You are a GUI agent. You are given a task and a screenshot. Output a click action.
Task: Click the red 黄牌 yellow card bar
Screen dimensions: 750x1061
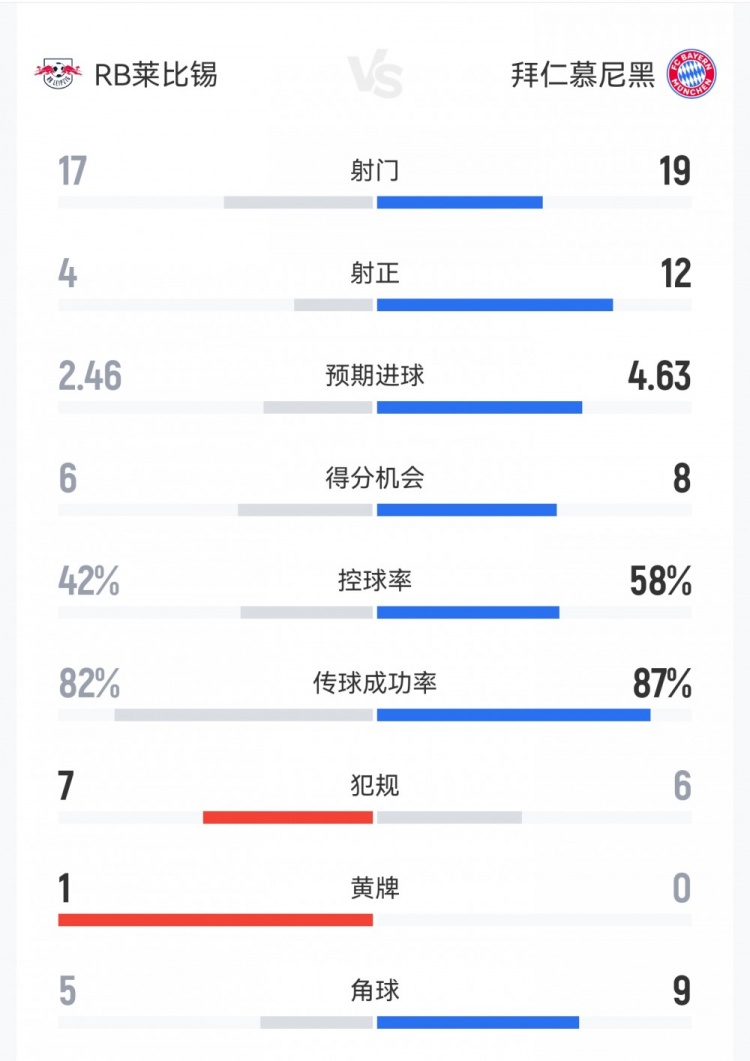(215, 918)
